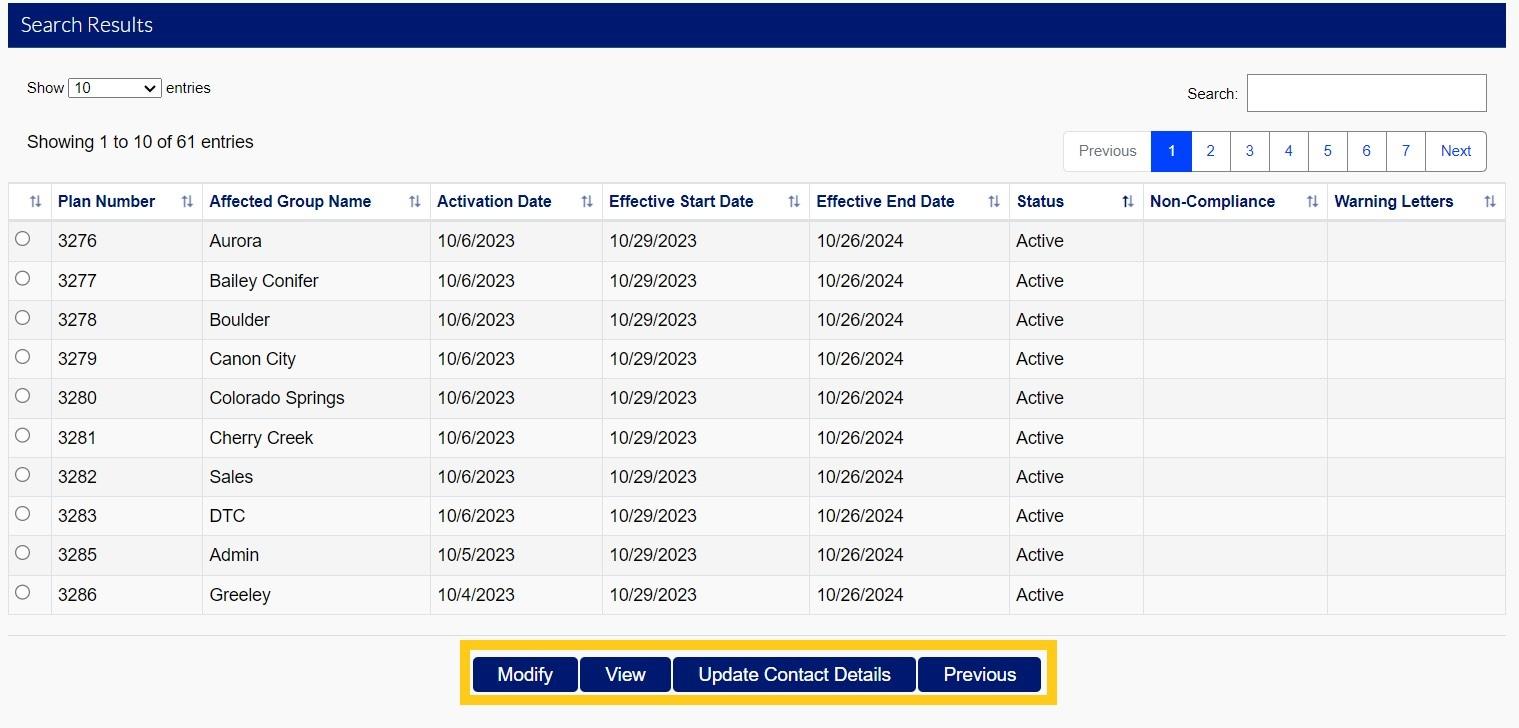The width and height of the screenshot is (1519, 728).
Task: Sort by Plan Number column arrows
Action: [187, 202]
